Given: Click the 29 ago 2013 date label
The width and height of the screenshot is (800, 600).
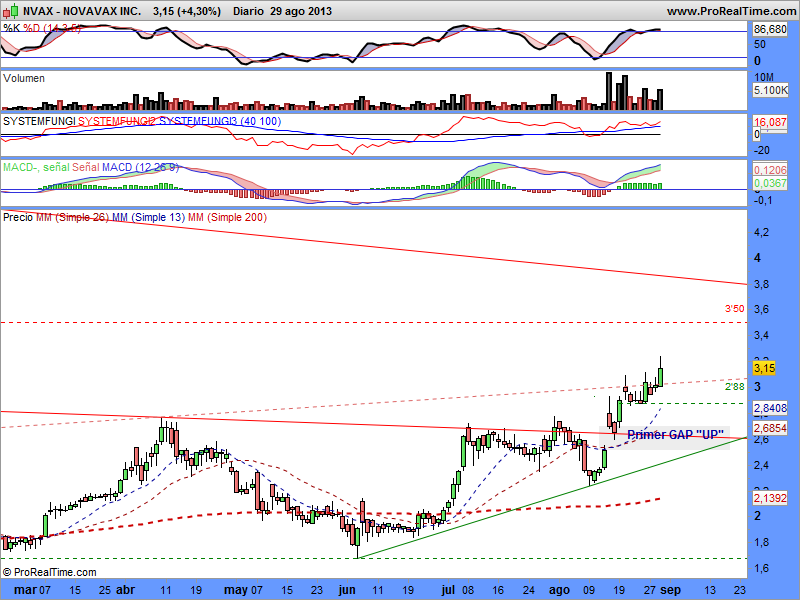Looking at the screenshot, I should 301,11.
